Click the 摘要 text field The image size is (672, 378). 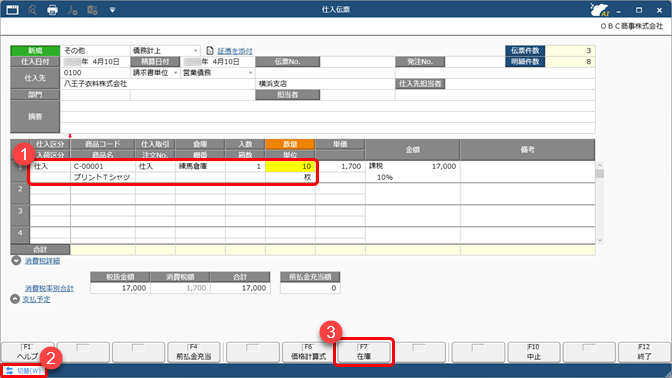[x=327, y=117]
